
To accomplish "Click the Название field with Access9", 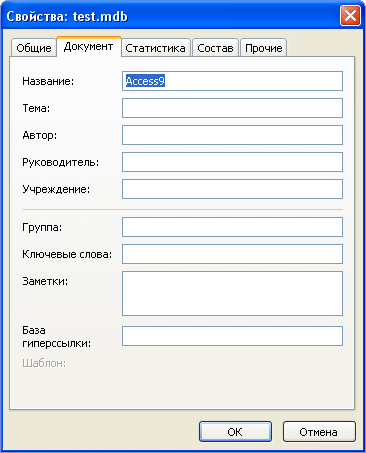I will pyautogui.click(x=232, y=81).
